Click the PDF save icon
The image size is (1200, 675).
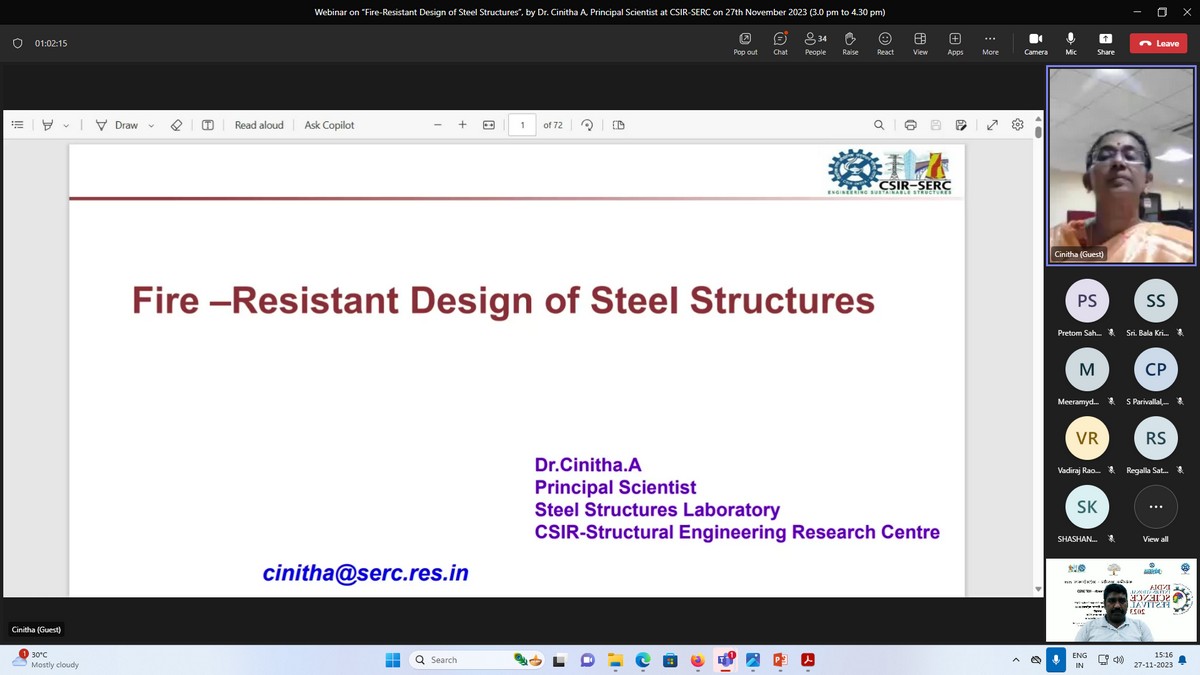[935, 125]
